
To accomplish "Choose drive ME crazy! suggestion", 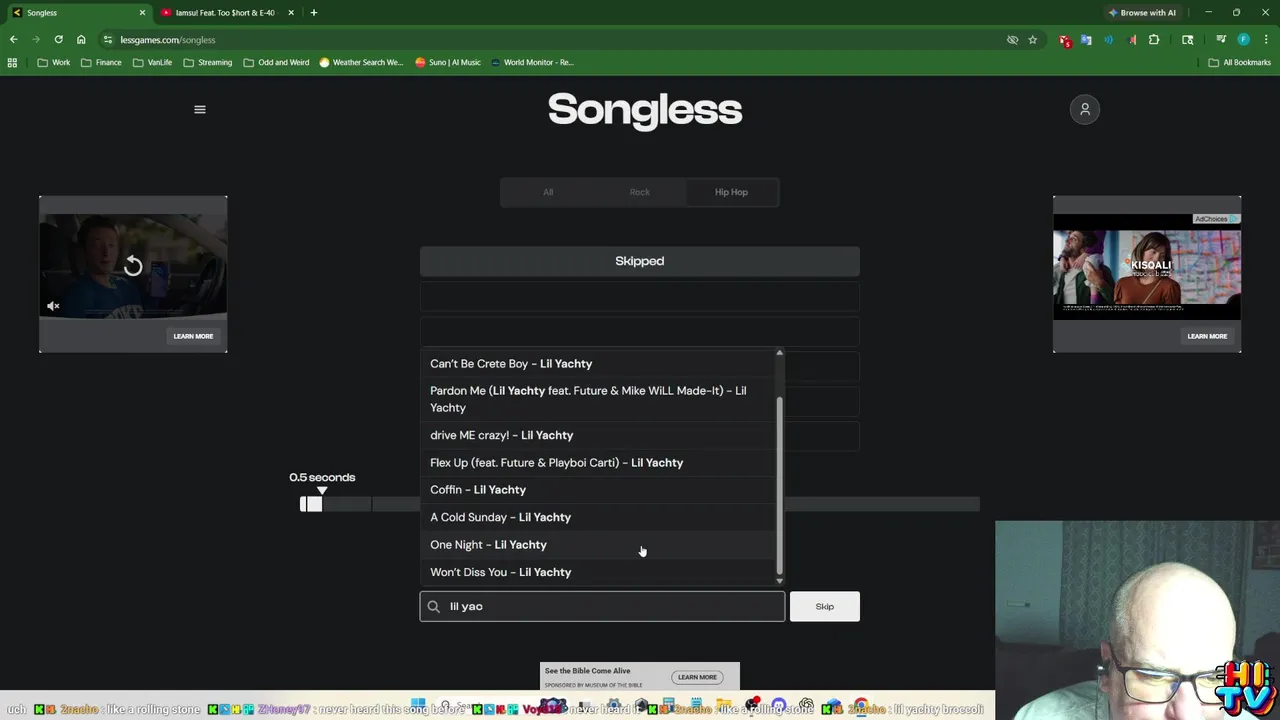I will (x=597, y=435).
